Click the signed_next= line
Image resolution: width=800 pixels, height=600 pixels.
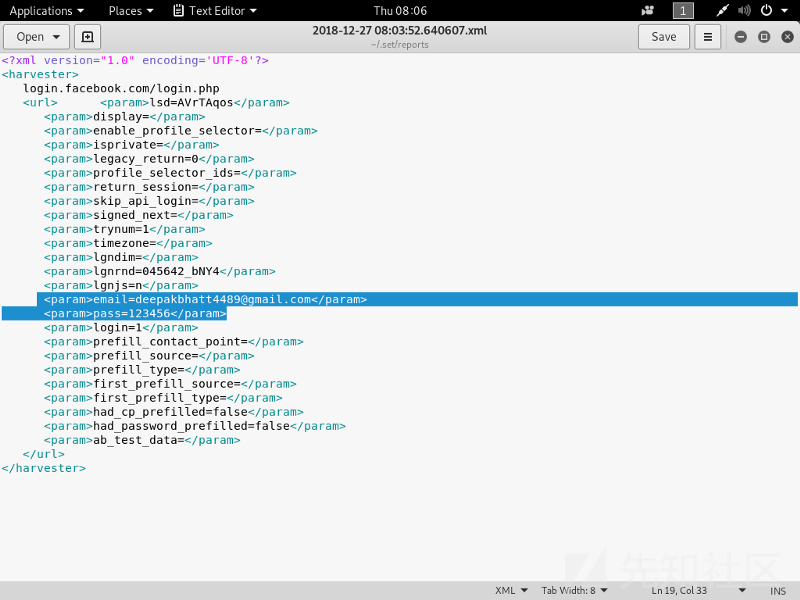click(138, 215)
